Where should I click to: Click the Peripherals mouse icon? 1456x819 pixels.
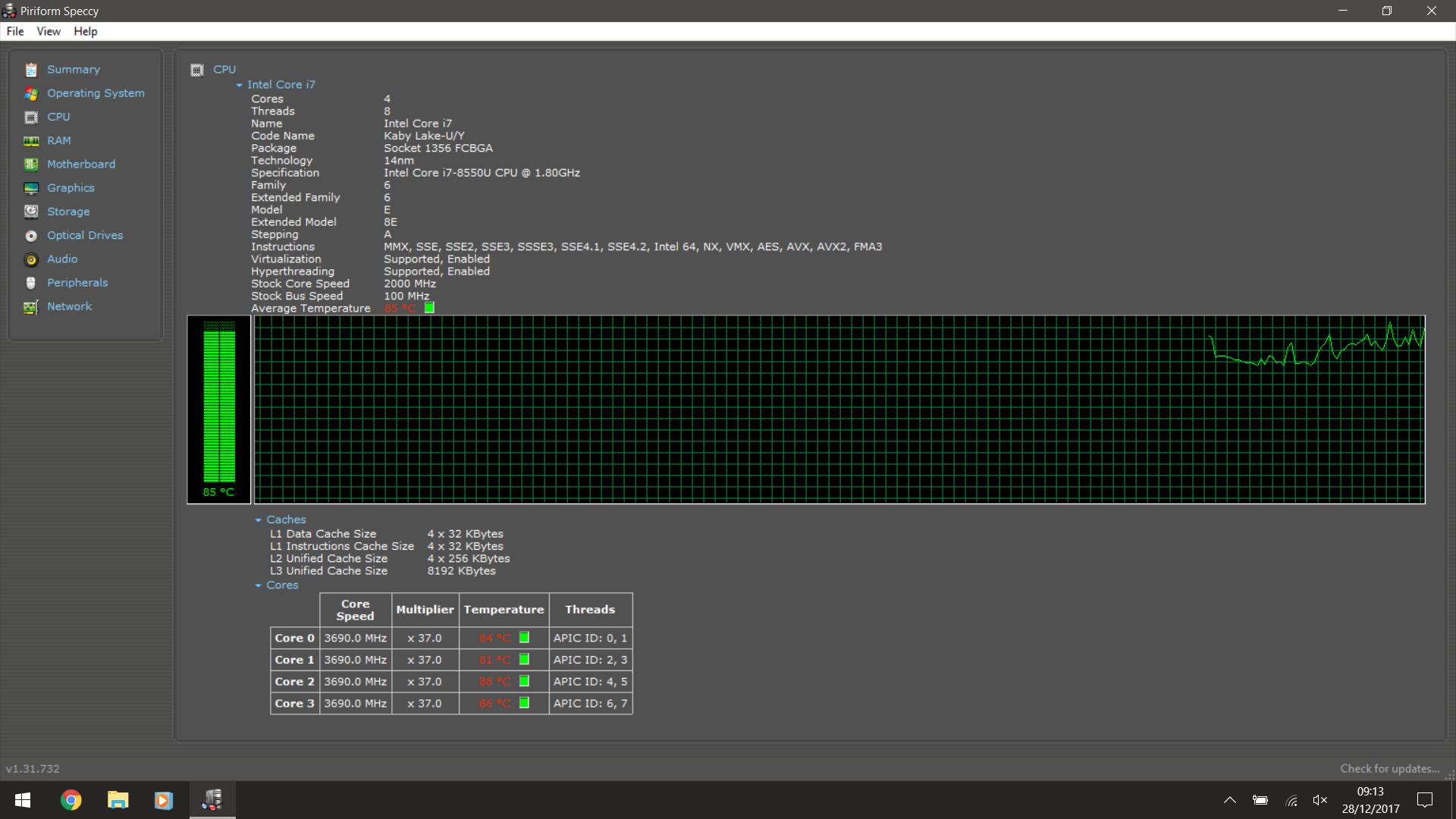[31, 283]
